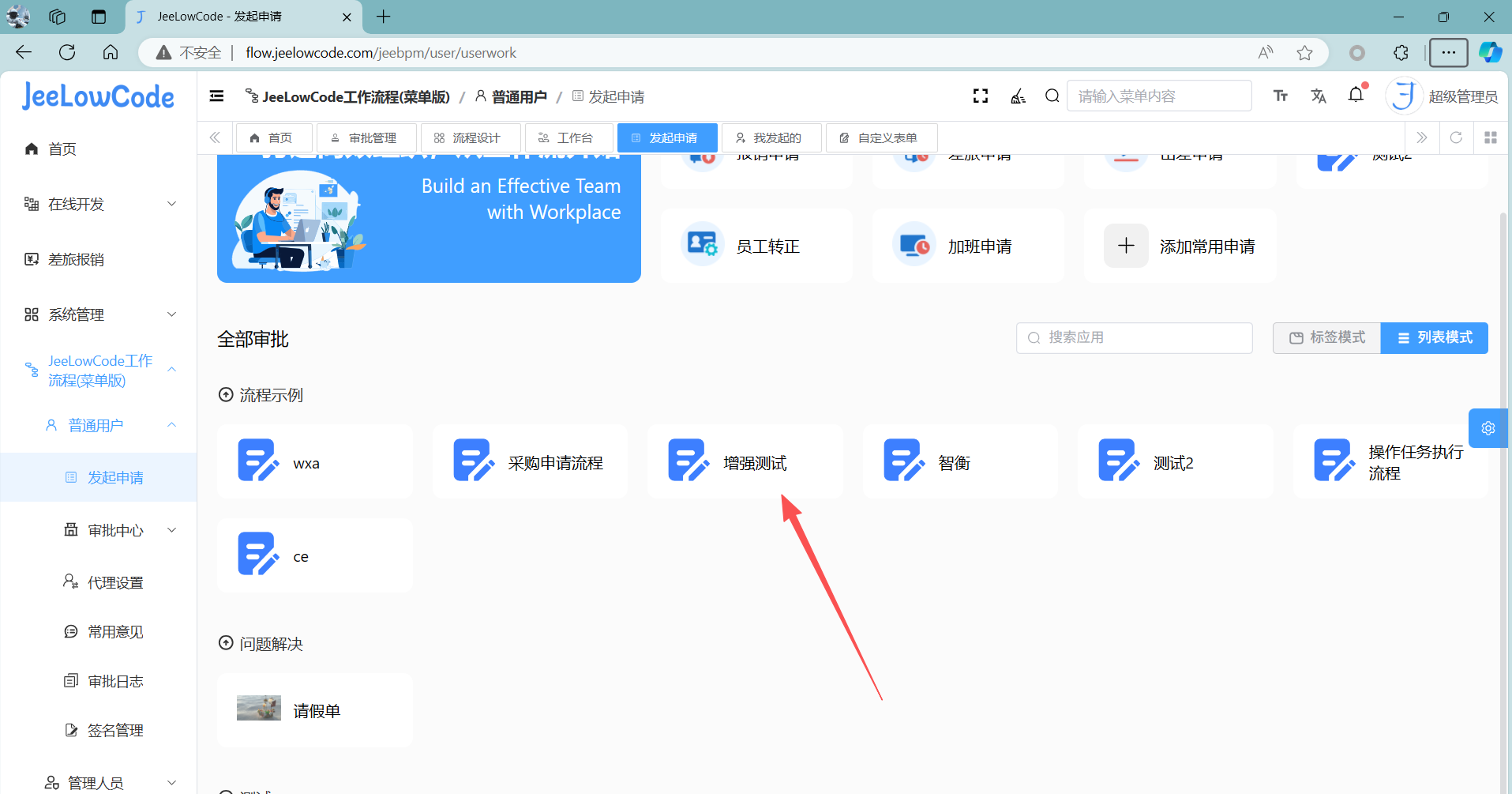Launch the 增强测试 workflow

[x=745, y=462]
